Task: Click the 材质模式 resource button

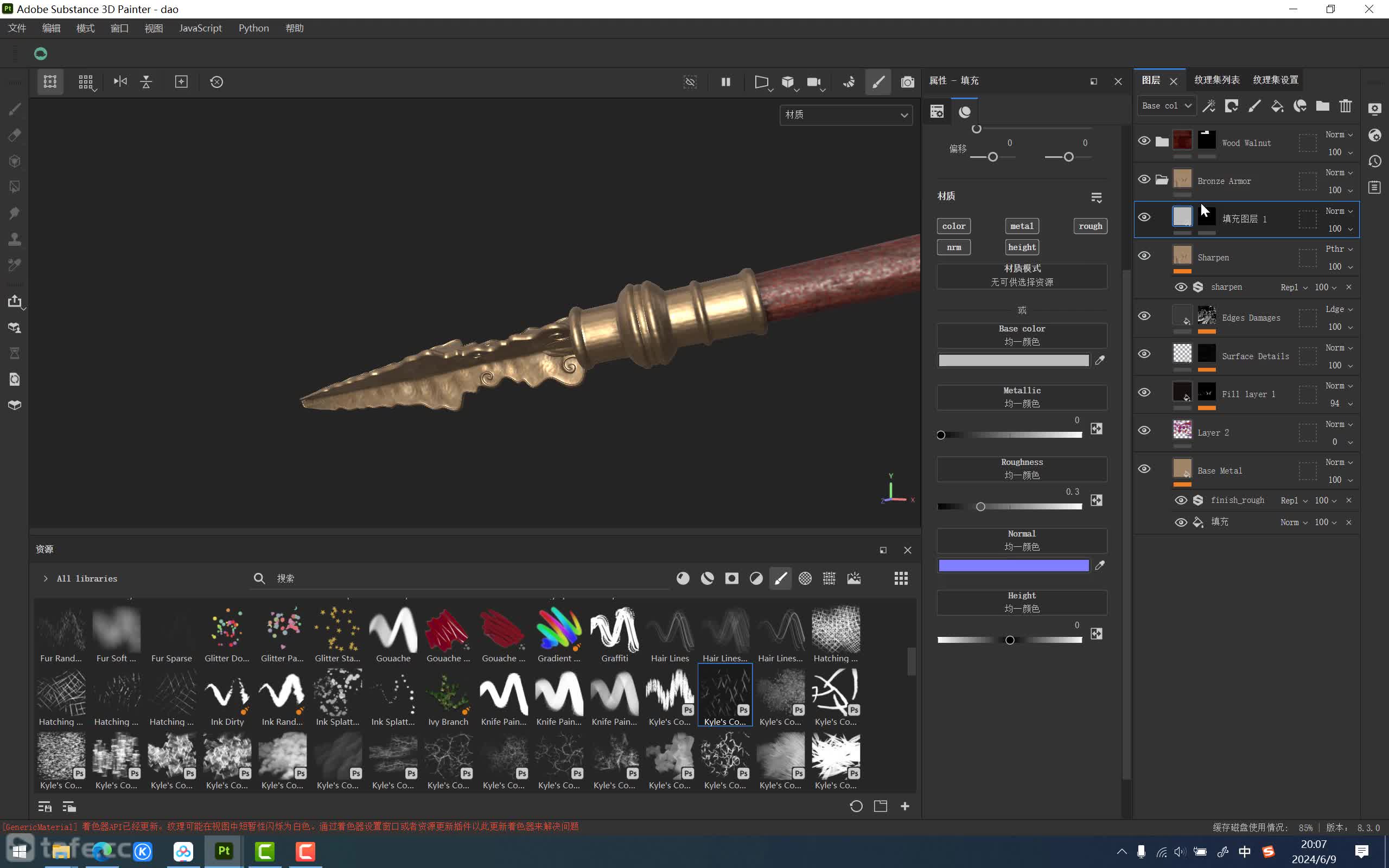Action: click(1022, 276)
